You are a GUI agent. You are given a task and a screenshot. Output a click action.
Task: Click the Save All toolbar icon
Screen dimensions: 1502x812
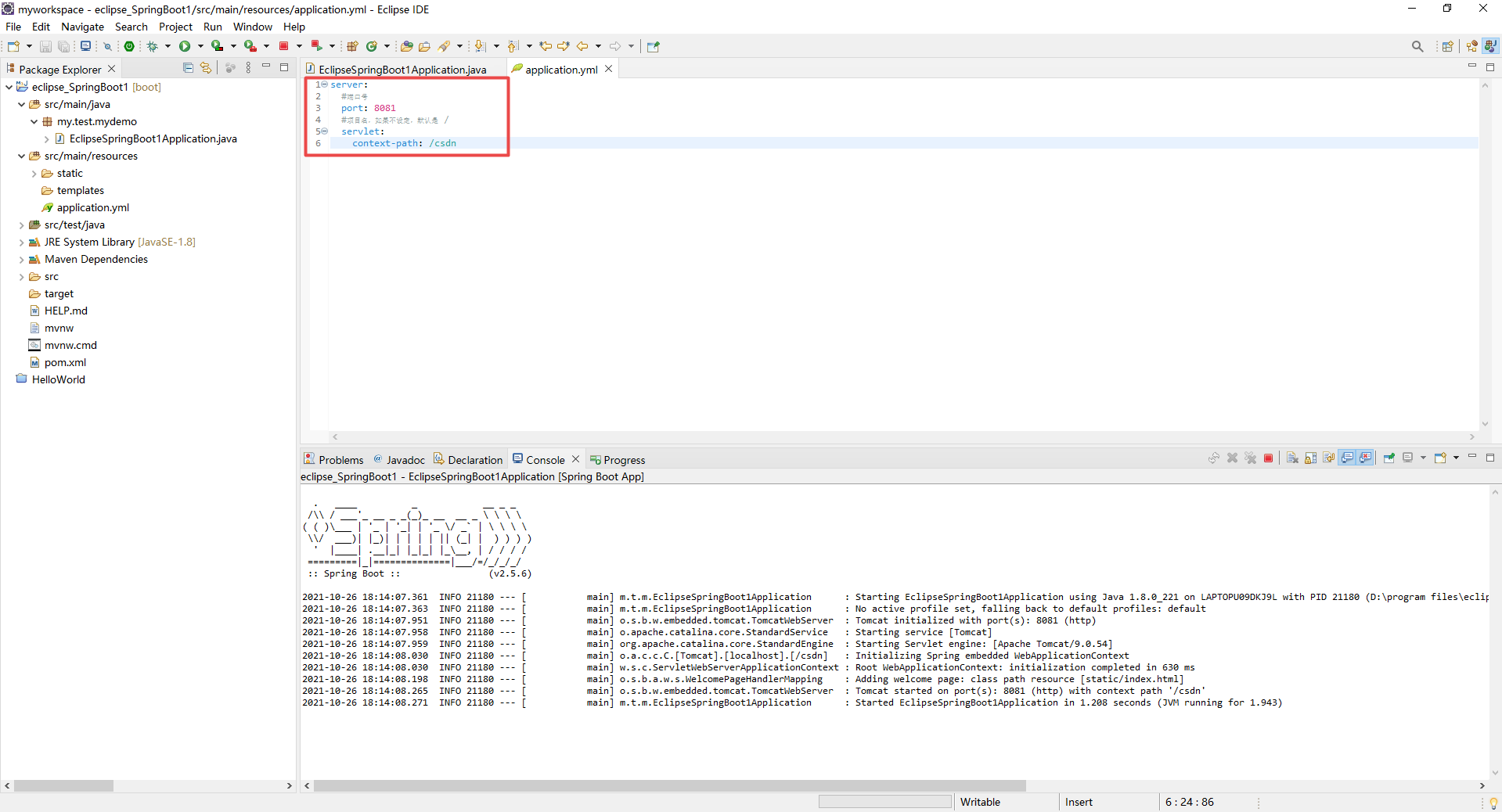(63, 46)
